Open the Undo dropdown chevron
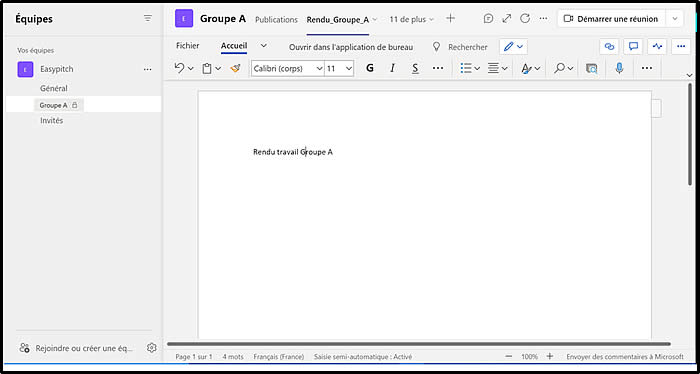Viewport: 700px width, 374px height. coord(191,69)
